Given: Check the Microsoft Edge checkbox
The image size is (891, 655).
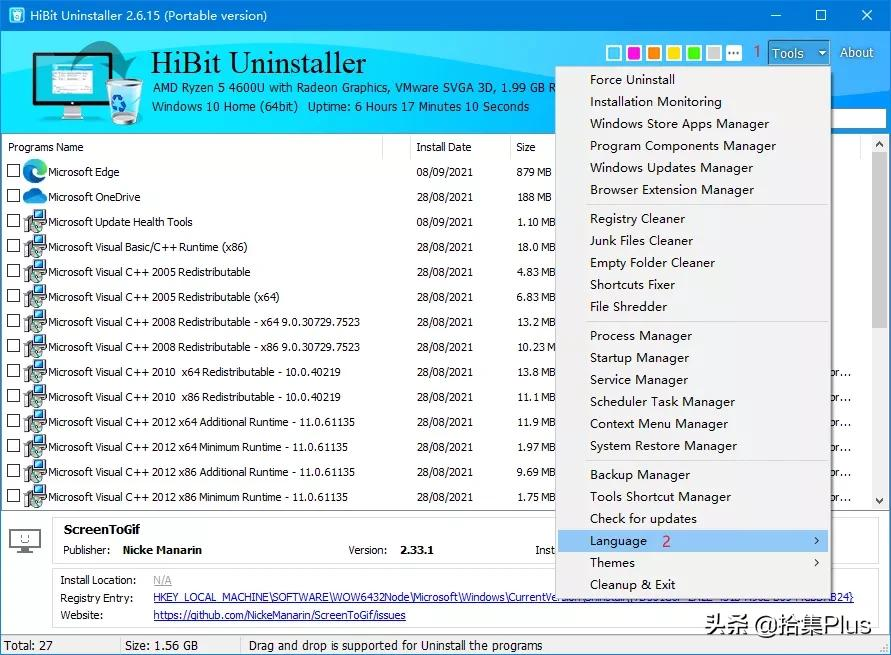Looking at the screenshot, I should pos(13,170).
